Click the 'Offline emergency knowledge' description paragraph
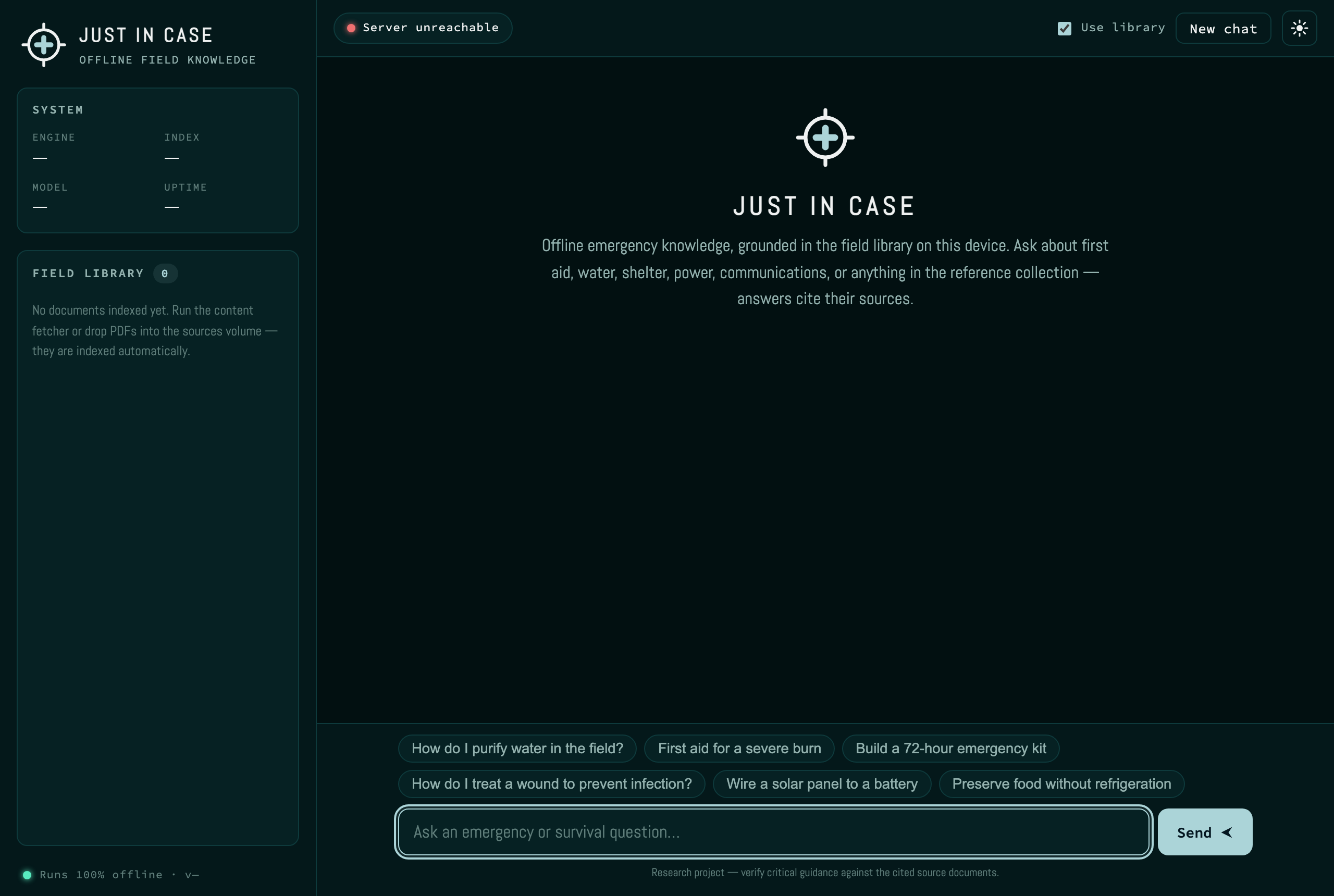This screenshot has width=1334, height=896. point(825,272)
